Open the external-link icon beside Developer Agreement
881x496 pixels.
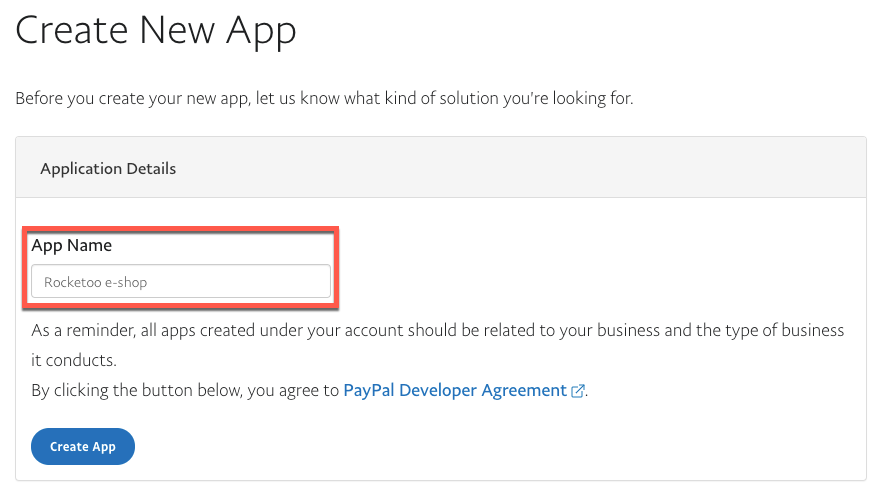tap(577, 392)
